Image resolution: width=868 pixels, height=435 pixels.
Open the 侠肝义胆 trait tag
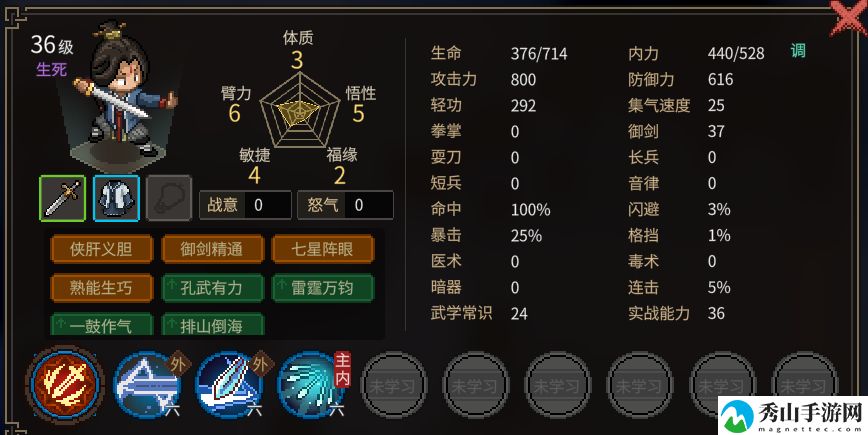point(101,249)
